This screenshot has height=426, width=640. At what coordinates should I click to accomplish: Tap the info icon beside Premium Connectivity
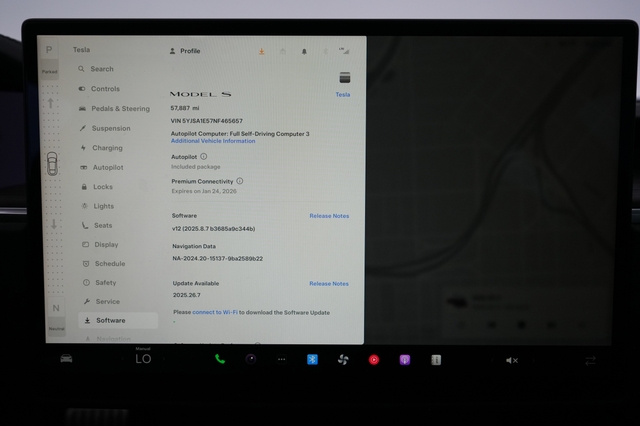click(240, 181)
